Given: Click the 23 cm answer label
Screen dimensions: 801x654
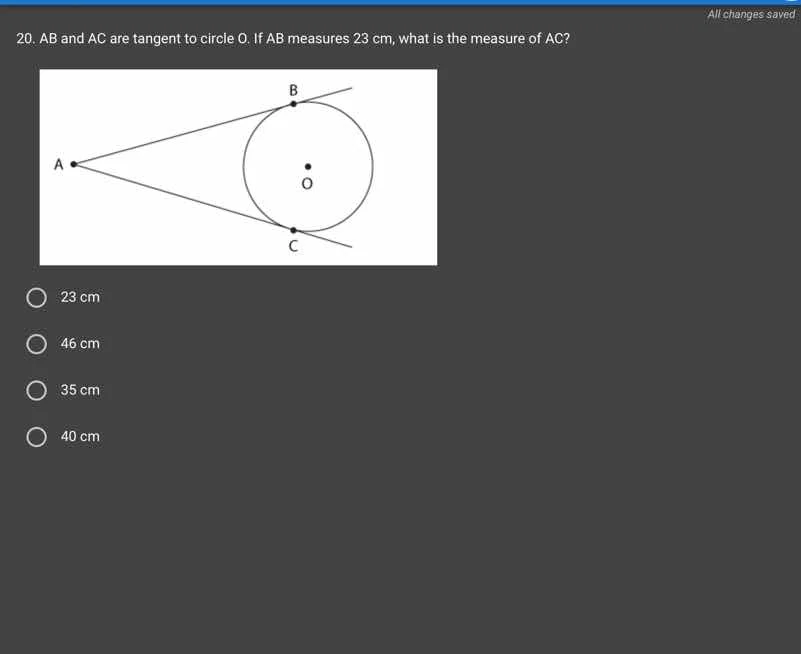Looking at the screenshot, I should click(x=79, y=296).
